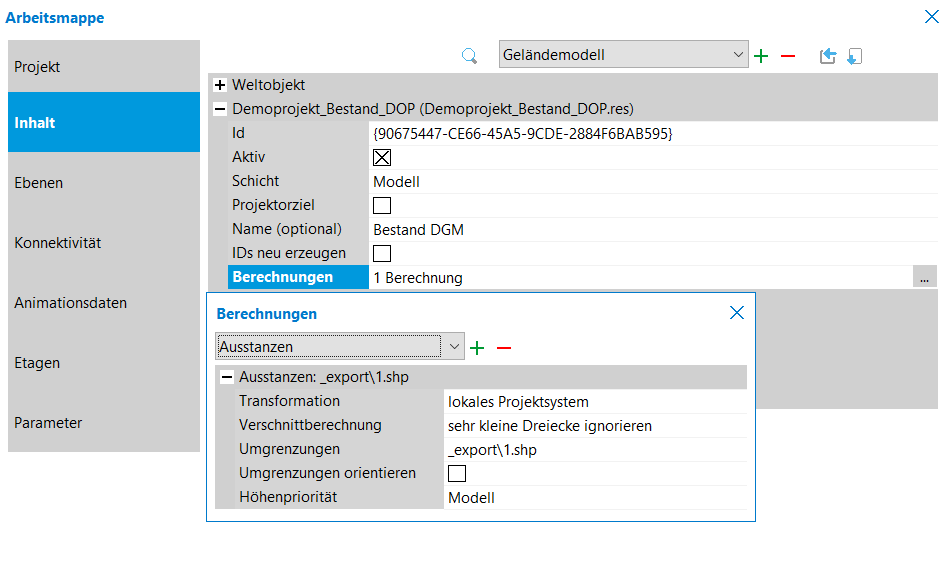The image size is (945, 565).
Task: Enable the Projektorziel checkbox
Action: (x=382, y=205)
